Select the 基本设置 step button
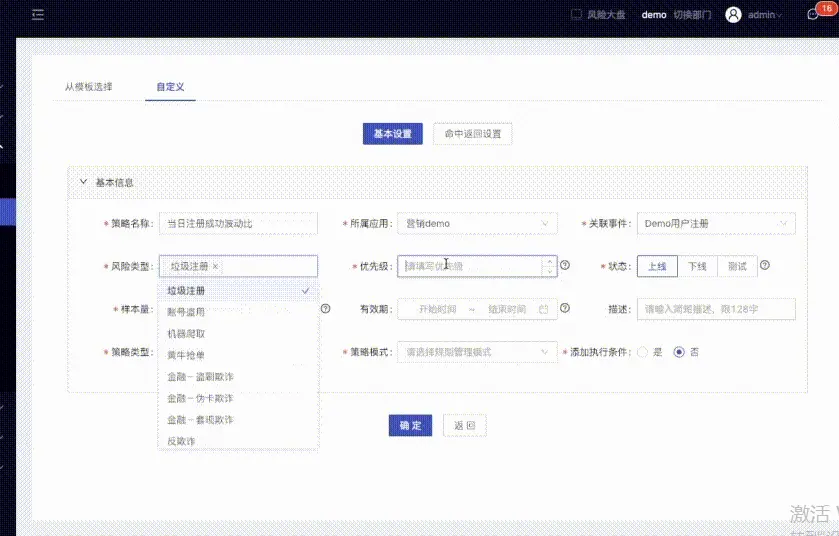839x536 pixels. tap(393, 134)
